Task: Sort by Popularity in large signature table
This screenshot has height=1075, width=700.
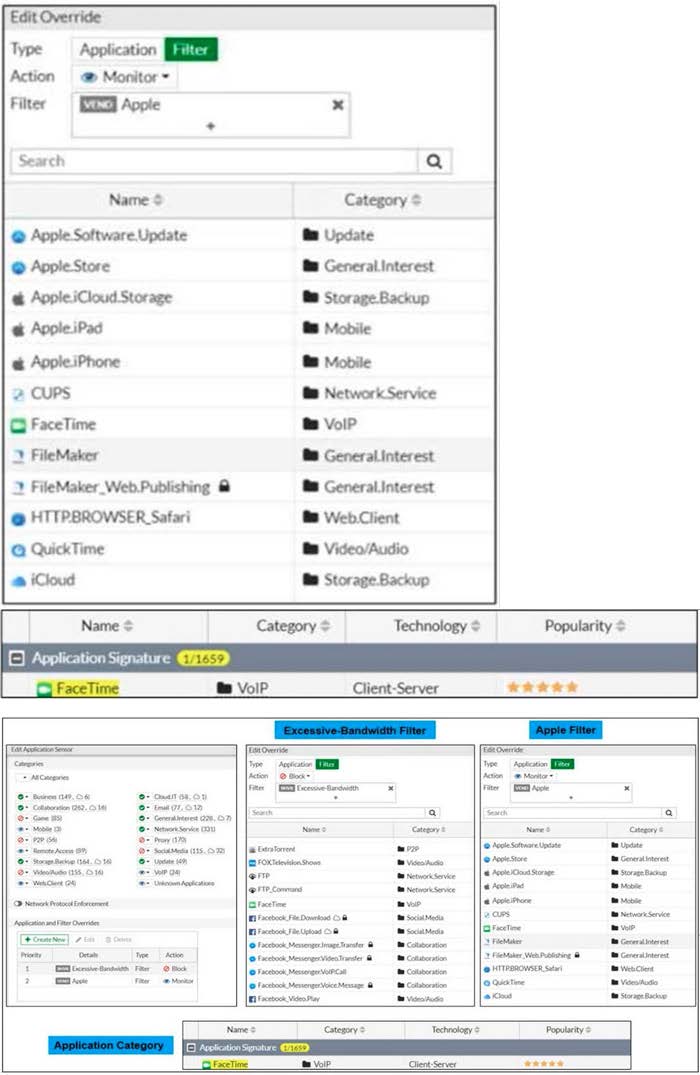Action: pos(585,626)
